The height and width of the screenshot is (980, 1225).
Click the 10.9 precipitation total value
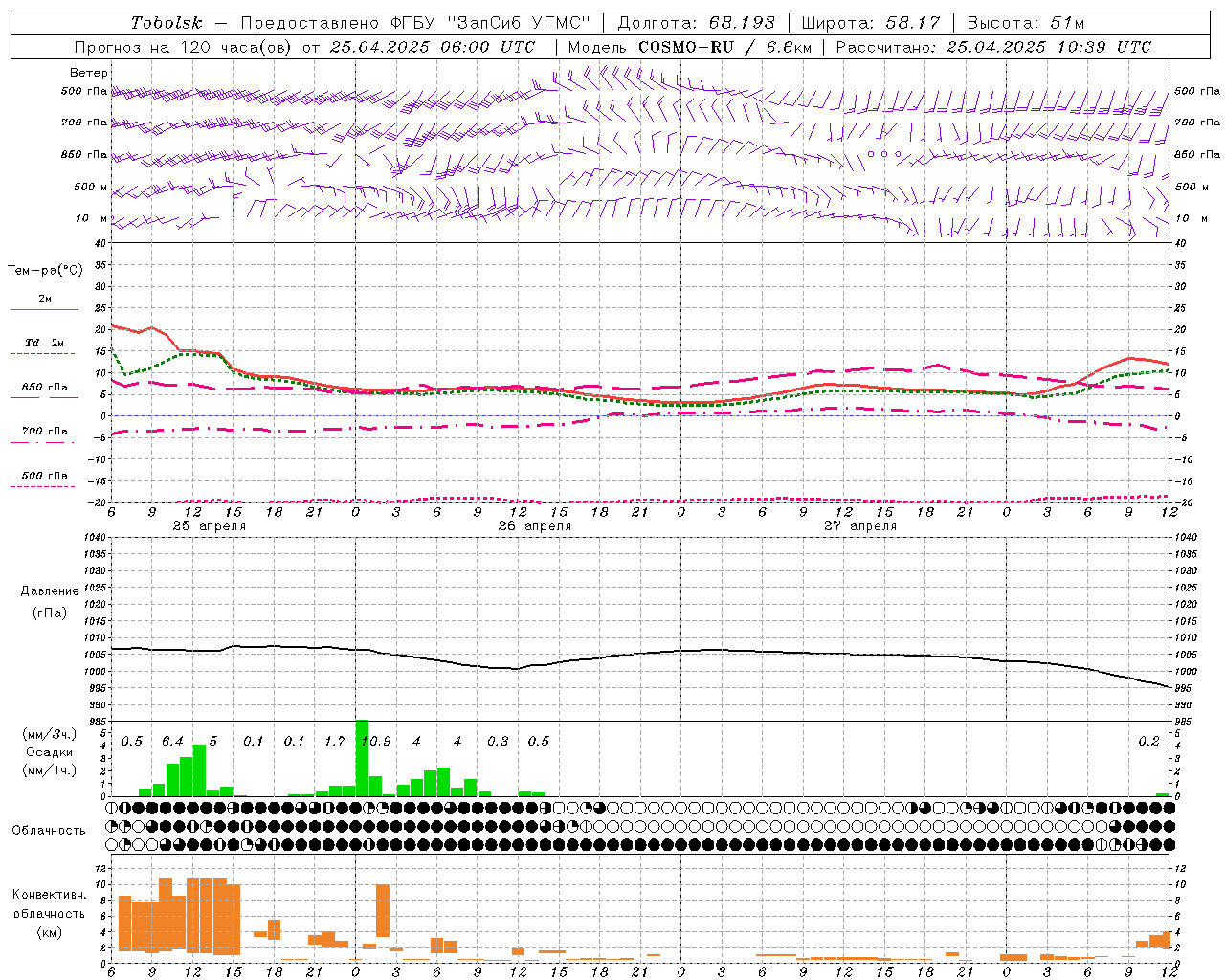point(375,742)
